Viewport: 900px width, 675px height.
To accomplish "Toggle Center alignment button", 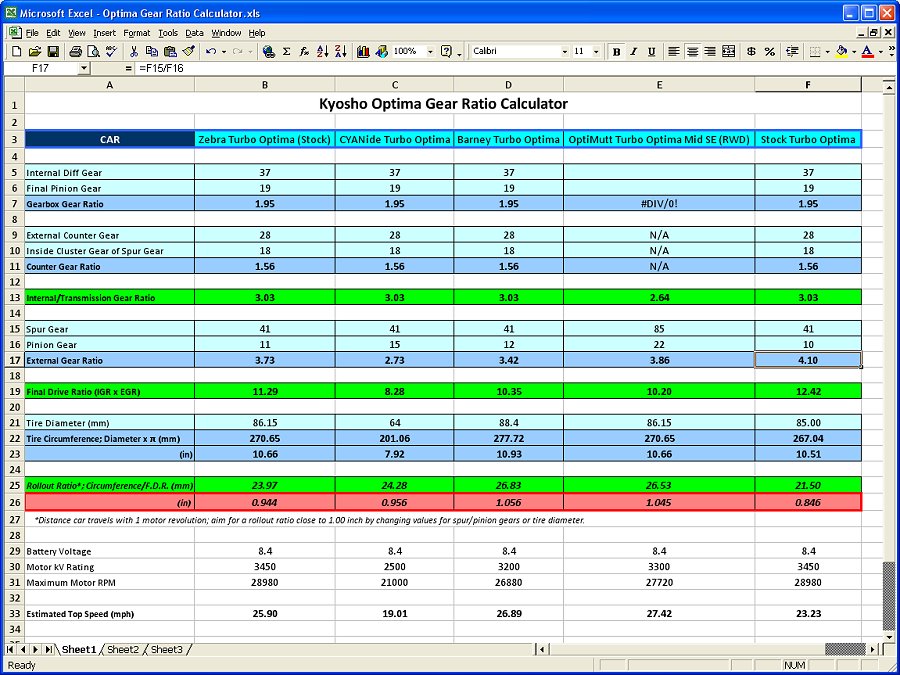I will point(692,52).
